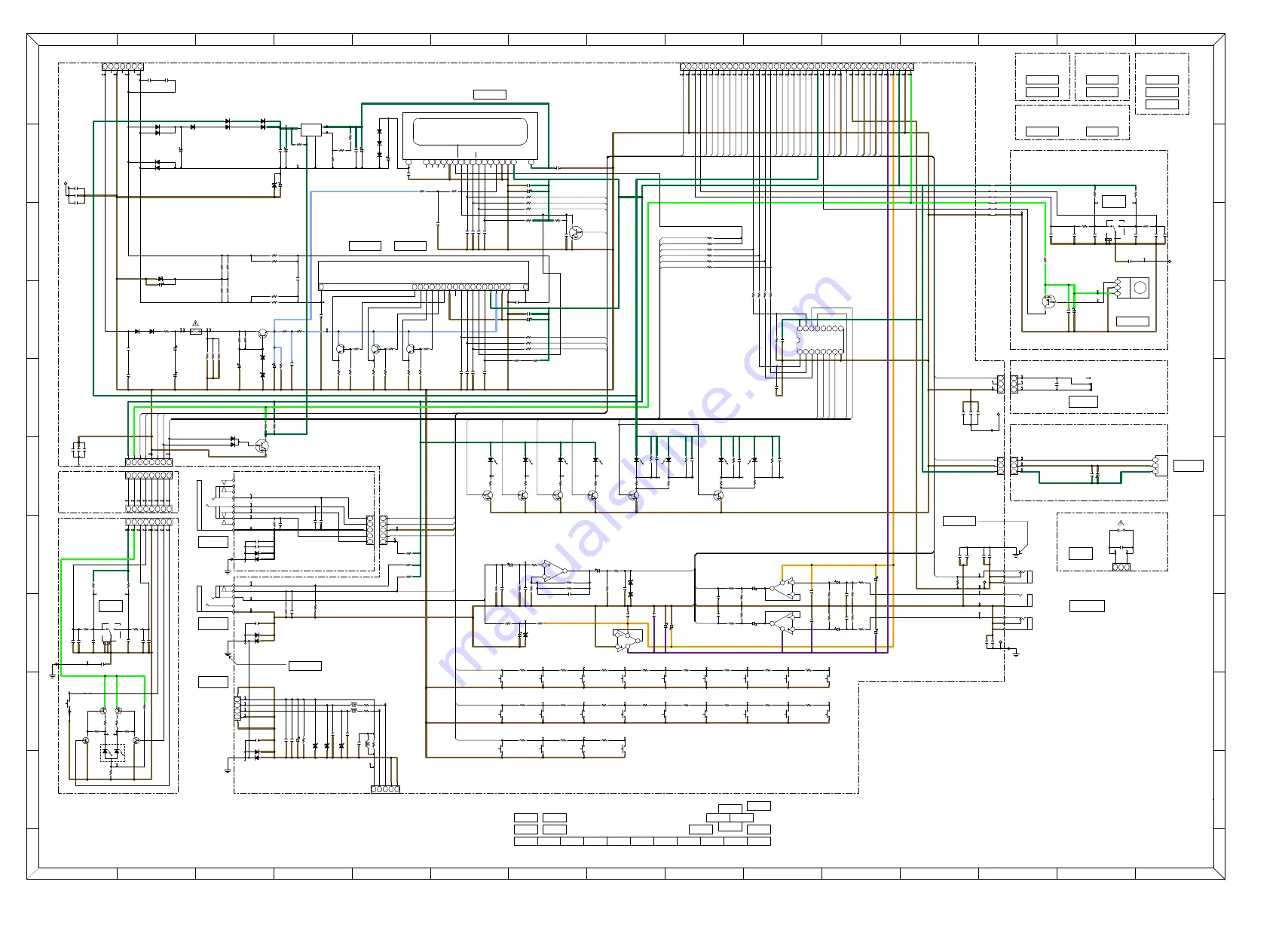1282x952 pixels.
Task: Select the dashed box containing two diodes
Action: (x=113, y=752)
